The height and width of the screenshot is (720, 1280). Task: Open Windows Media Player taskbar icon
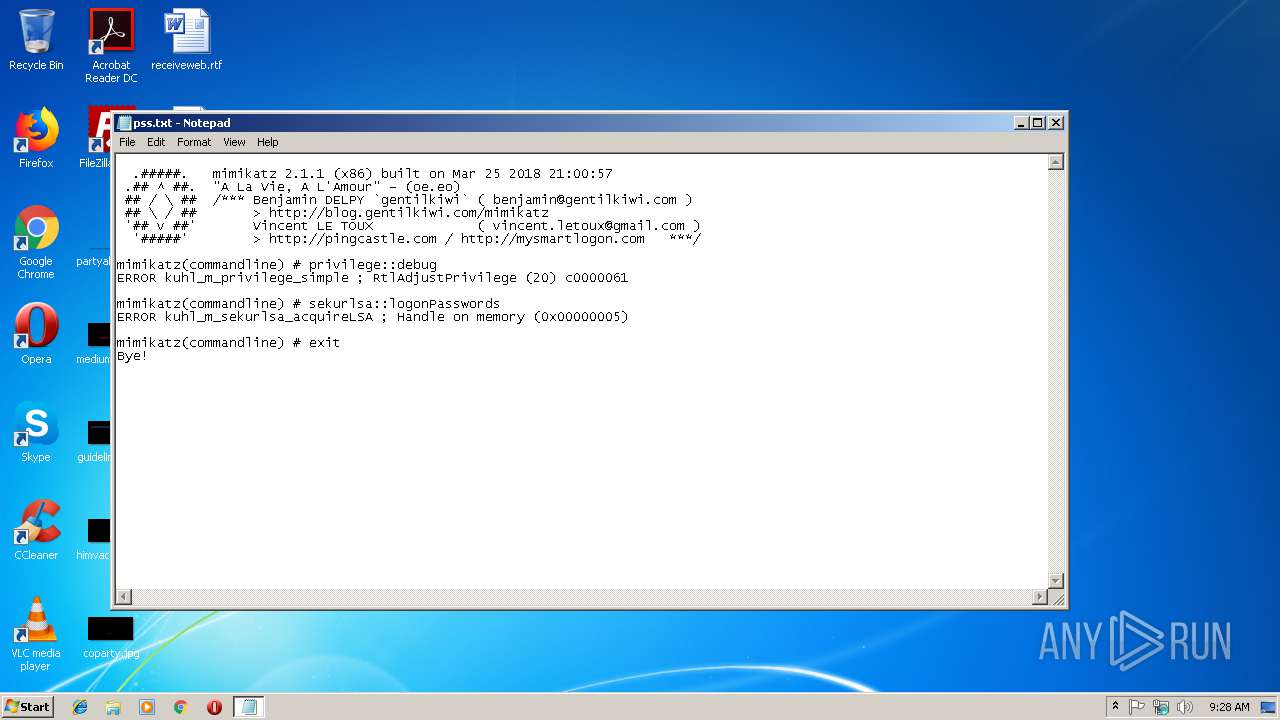point(147,707)
